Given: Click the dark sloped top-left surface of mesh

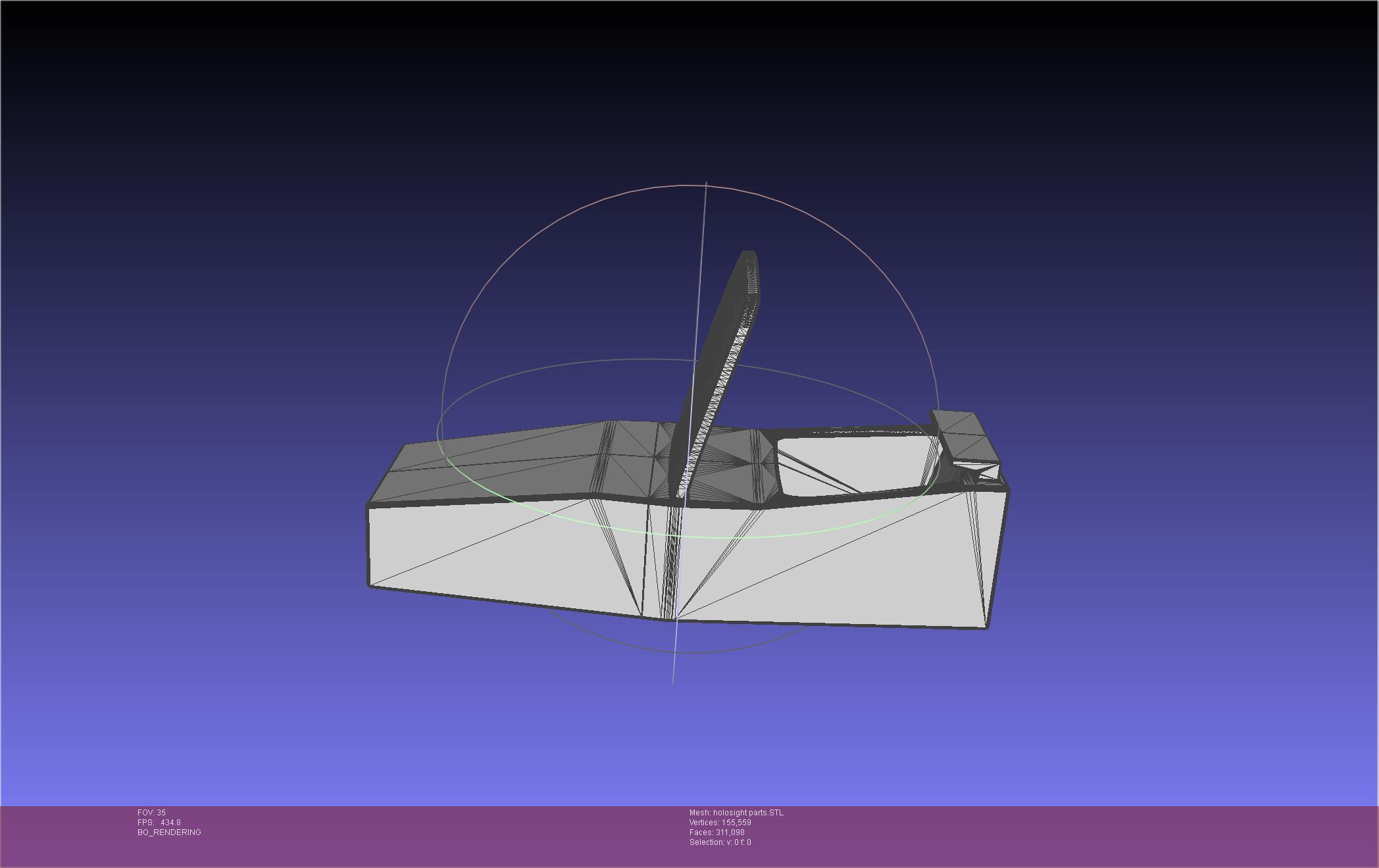Looking at the screenshot, I should (x=500, y=454).
